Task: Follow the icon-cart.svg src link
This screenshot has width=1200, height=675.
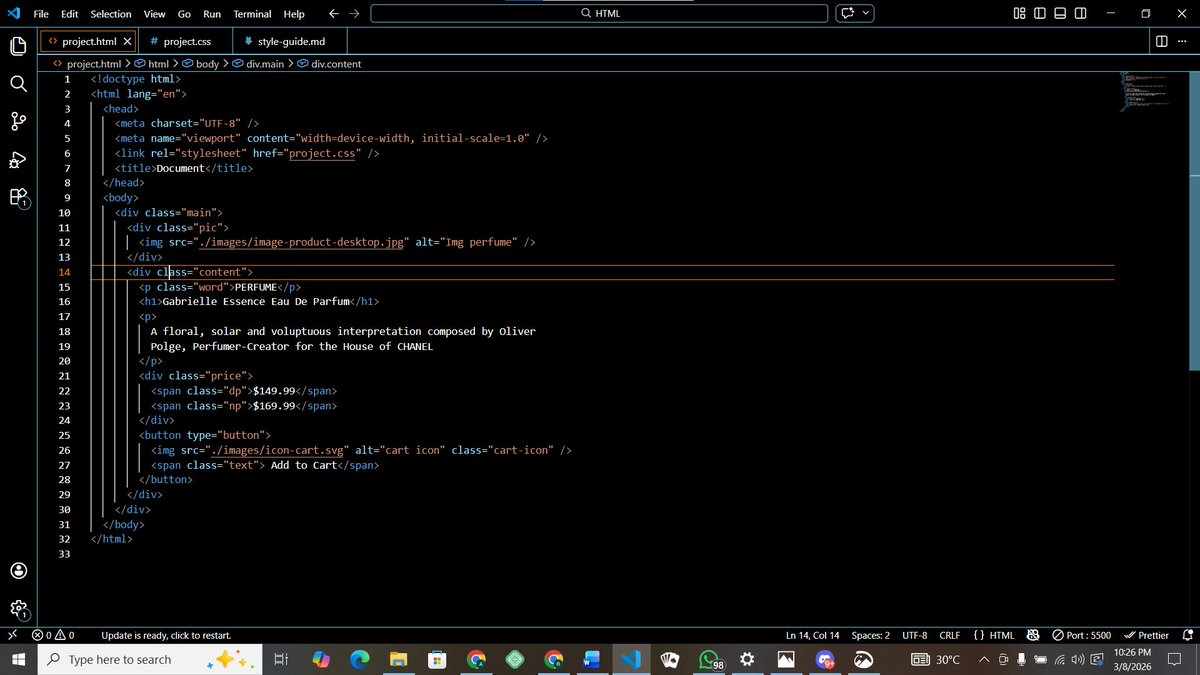Action: 276,450
